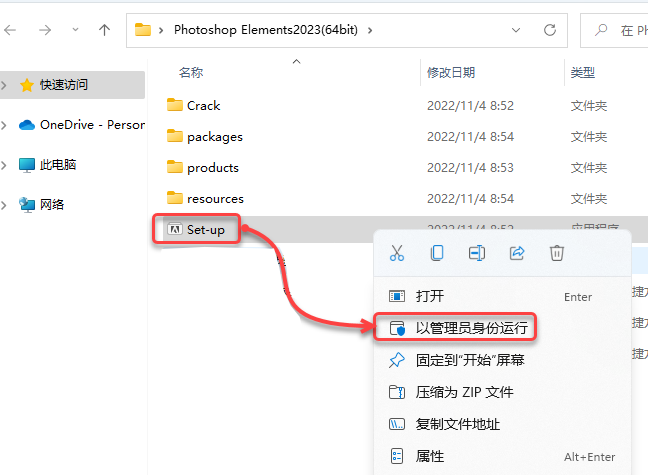
Task: Choose 压缩为 ZIP 文件 menu entry
Action: tap(502, 392)
